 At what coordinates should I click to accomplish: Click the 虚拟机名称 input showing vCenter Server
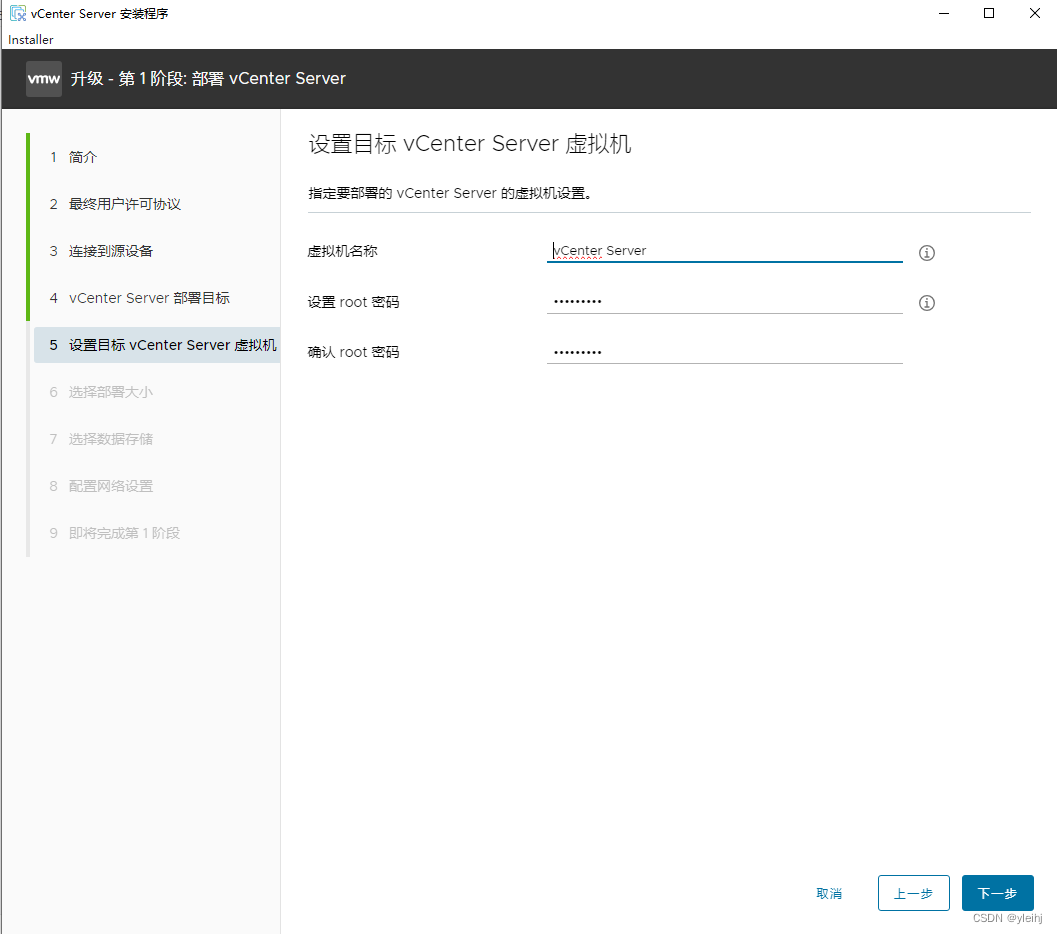click(724, 250)
